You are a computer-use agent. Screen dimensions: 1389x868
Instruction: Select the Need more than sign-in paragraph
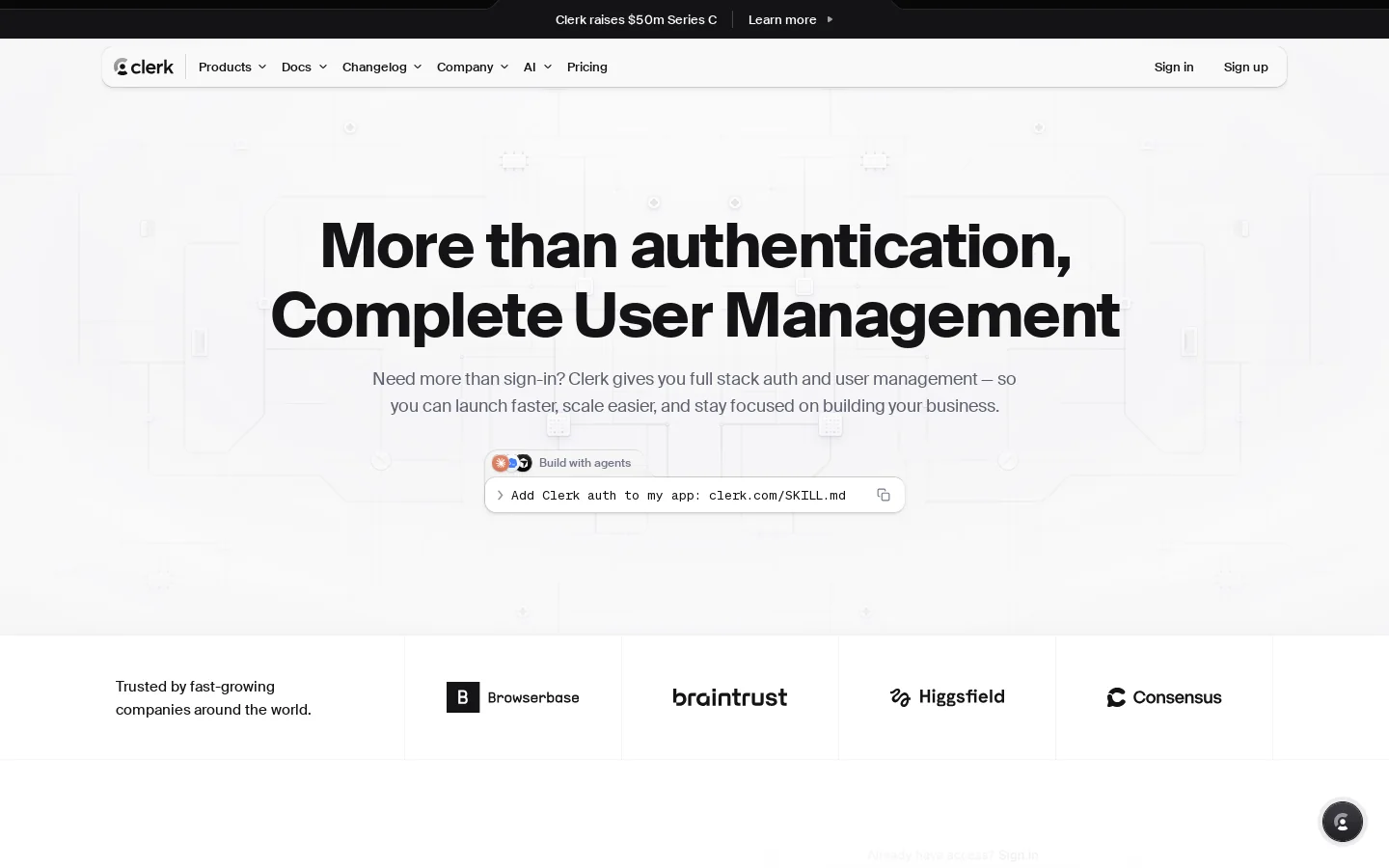coord(694,393)
